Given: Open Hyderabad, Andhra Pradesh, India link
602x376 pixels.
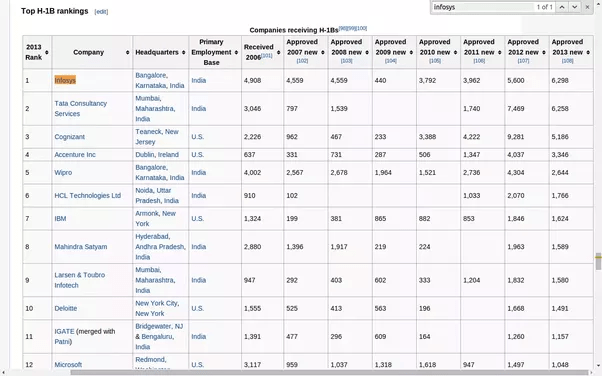Looking at the screenshot, I should click(160, 247).
